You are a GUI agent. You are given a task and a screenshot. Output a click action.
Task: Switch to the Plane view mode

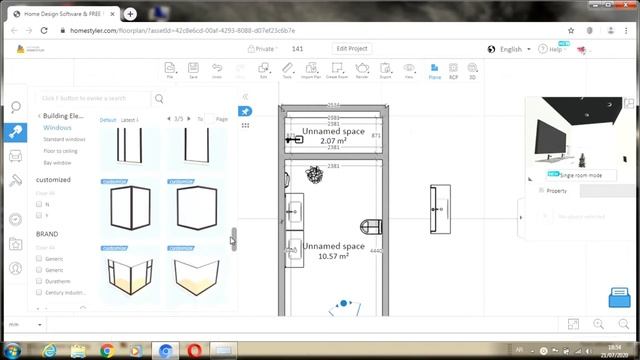[x=435, y=71]
